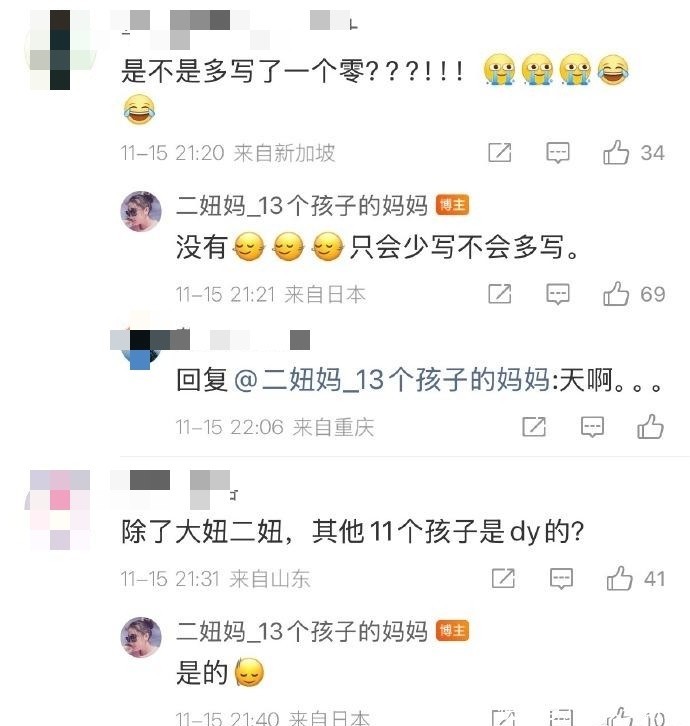The height and width of the screenshot is (726, 690).
Task: Share the 22:06 reply from 重庆
Action: 534,426
